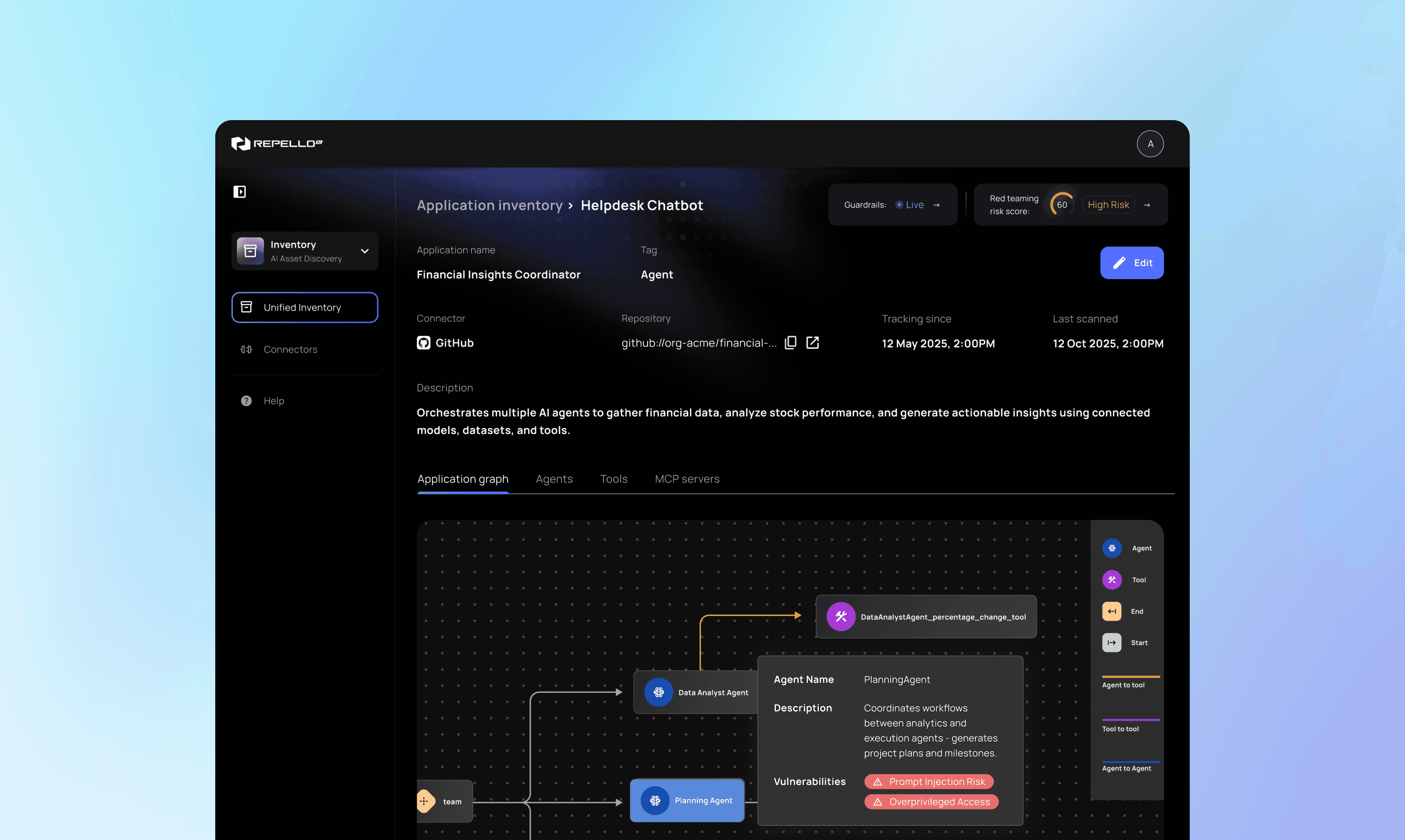
Task: Click PlanningAgent name in tooltip
Action: click(x=896, y=680)
